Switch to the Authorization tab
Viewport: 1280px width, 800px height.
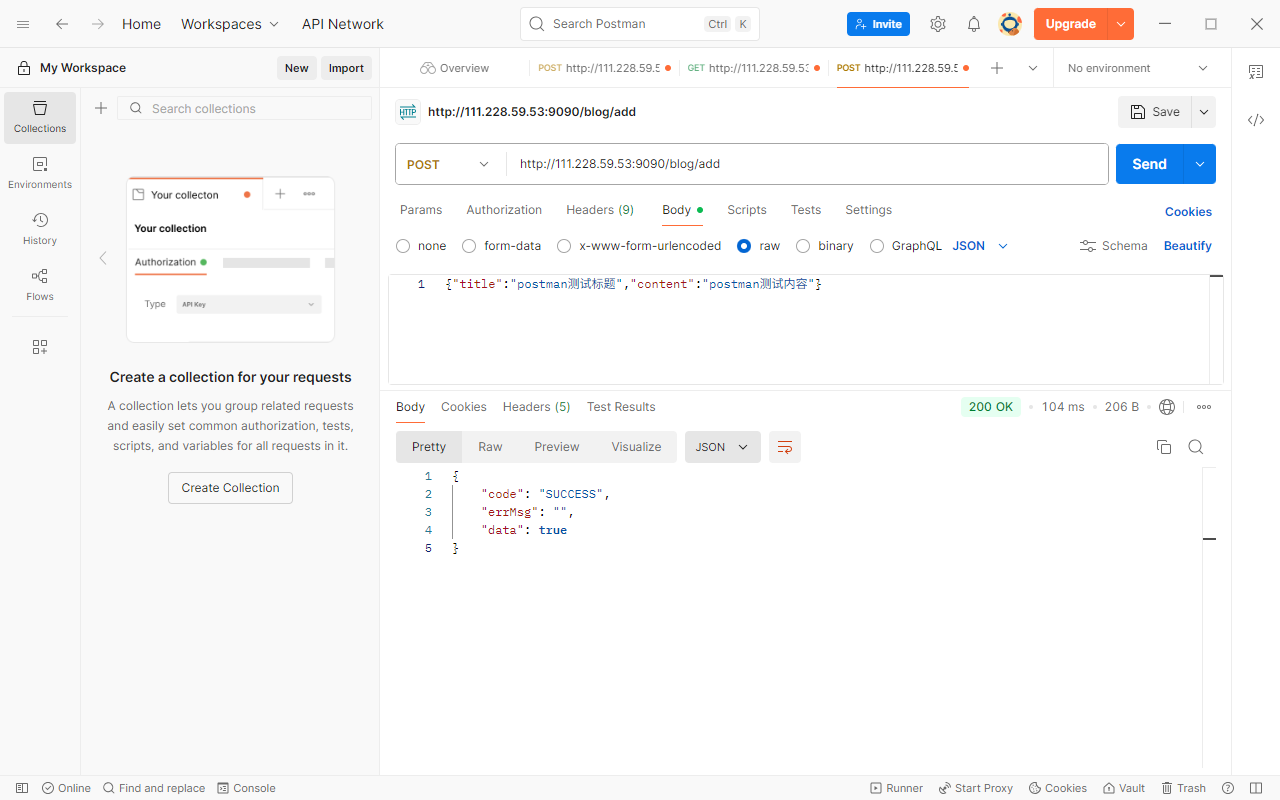point(504,210)
